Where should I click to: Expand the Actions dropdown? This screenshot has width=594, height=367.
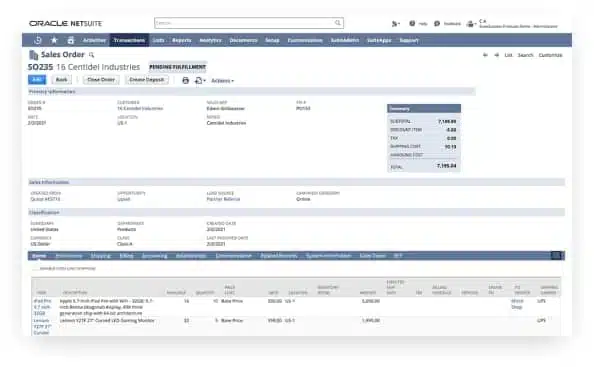coord(223,81)
